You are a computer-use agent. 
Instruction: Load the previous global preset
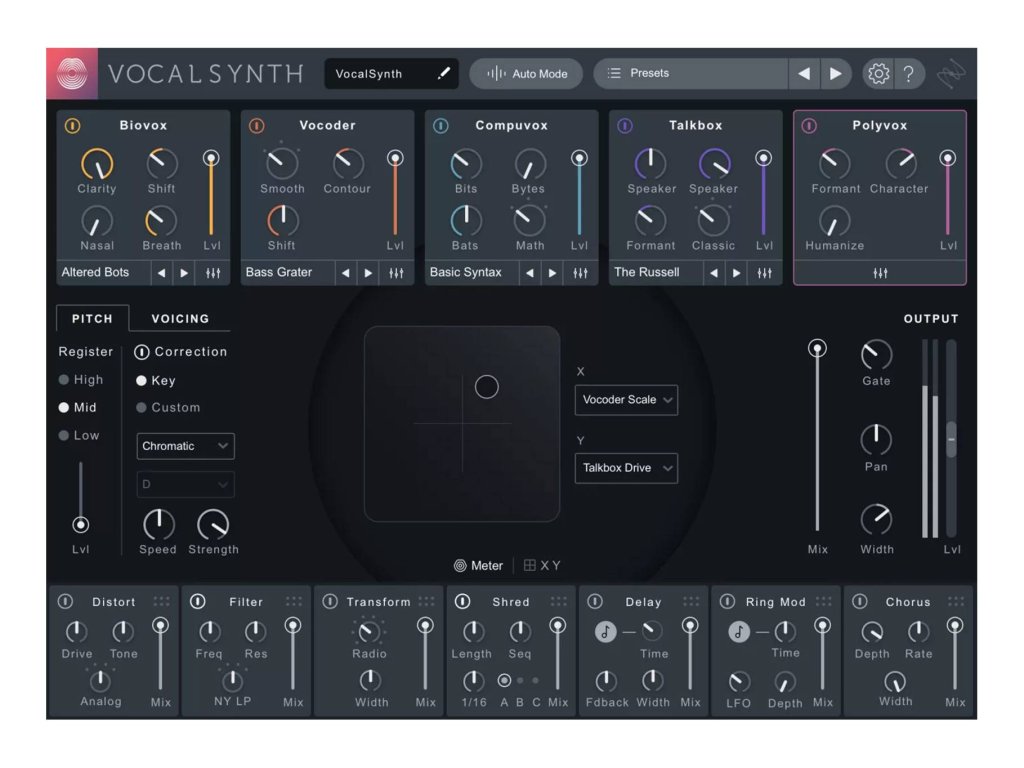pos(804,74)
